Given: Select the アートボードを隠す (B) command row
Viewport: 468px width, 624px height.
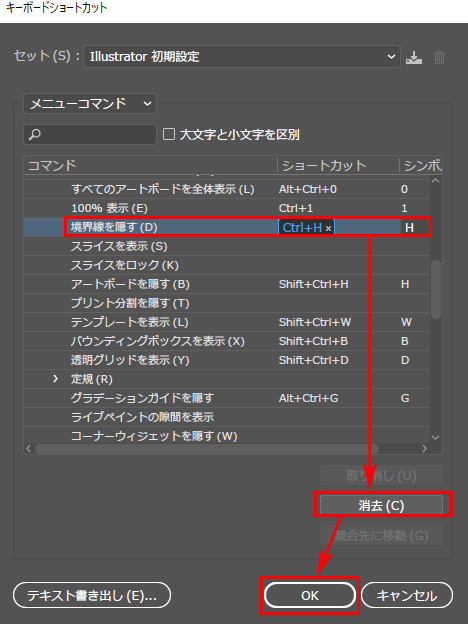Looking at the screenshot, I should [227, 284].
